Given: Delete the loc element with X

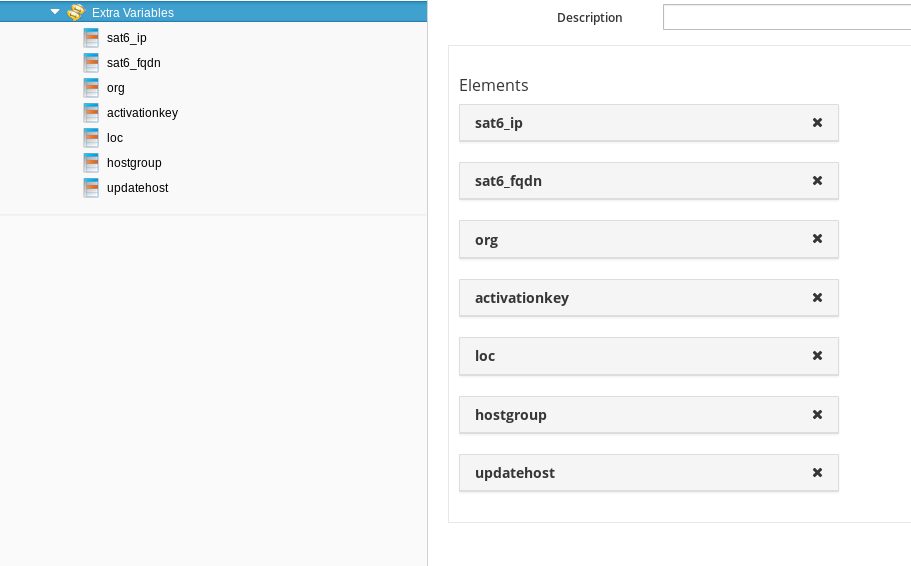Looking at the screenshot, I should pyautogui.click(x=817, y=356).
